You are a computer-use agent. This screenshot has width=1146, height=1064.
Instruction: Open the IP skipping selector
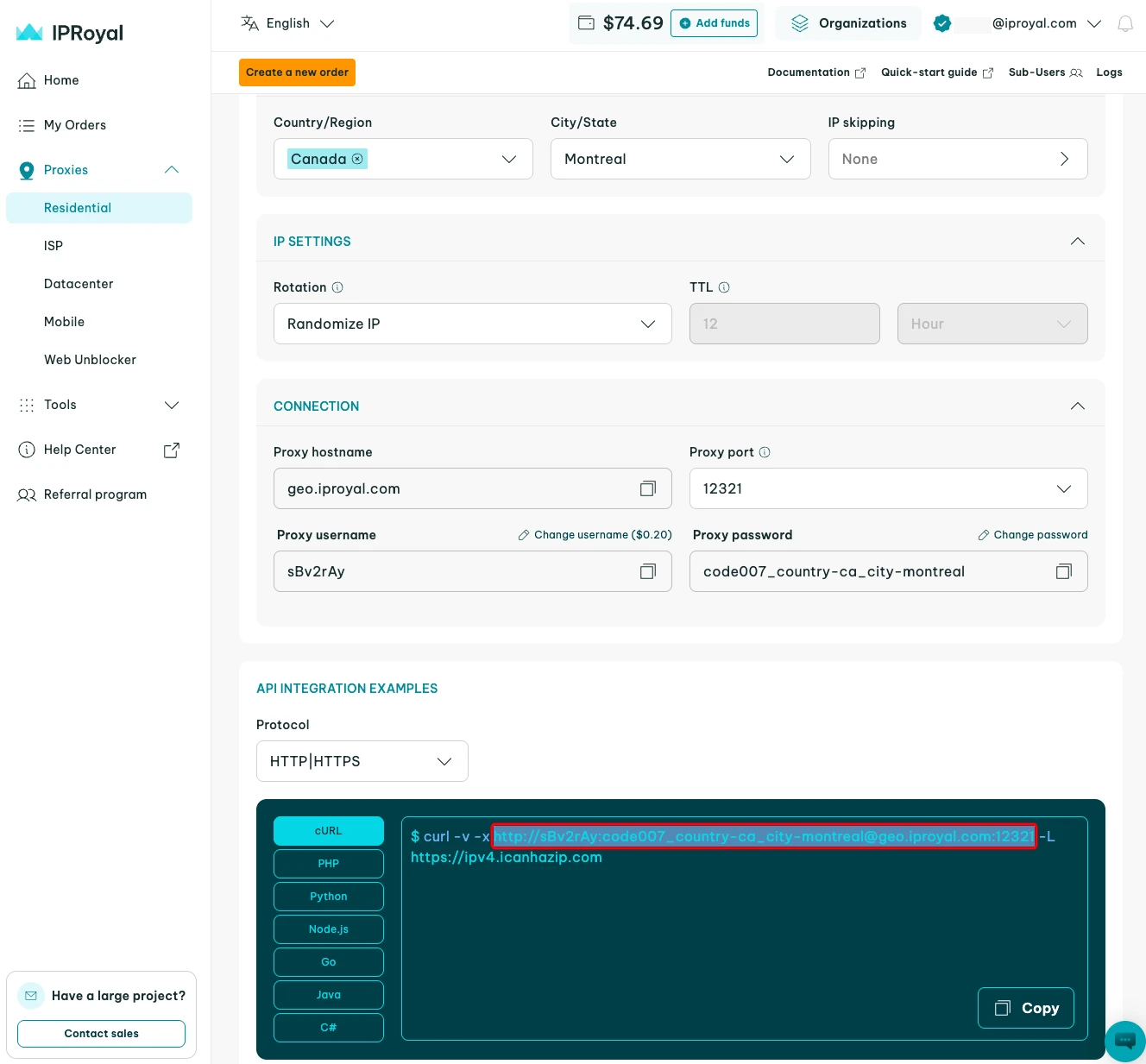coord(958,159)
